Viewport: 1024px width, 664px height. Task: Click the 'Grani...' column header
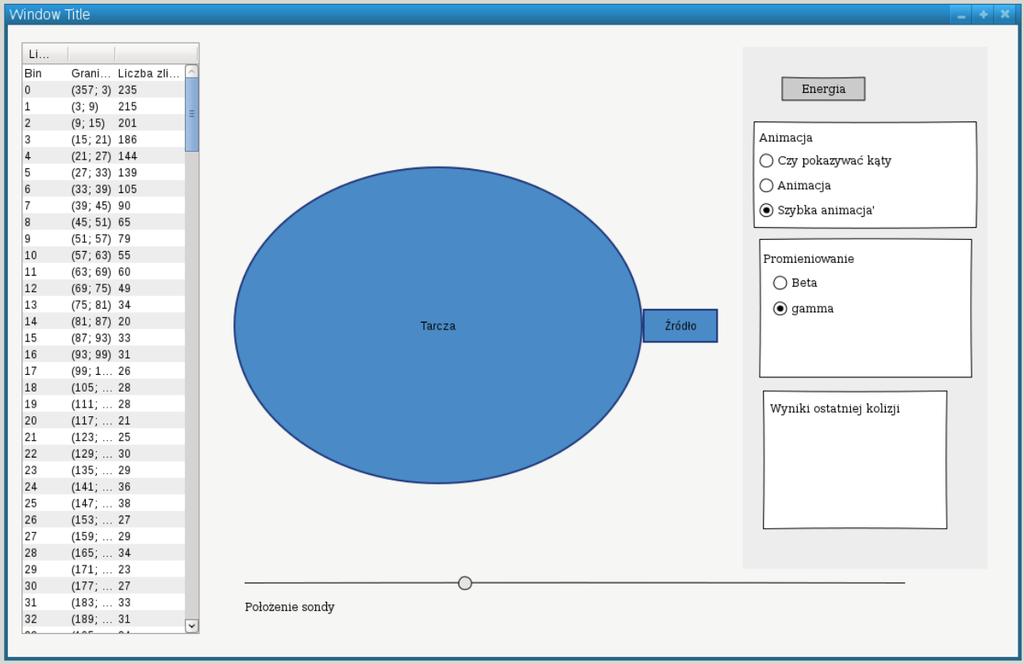pos(91,73)
